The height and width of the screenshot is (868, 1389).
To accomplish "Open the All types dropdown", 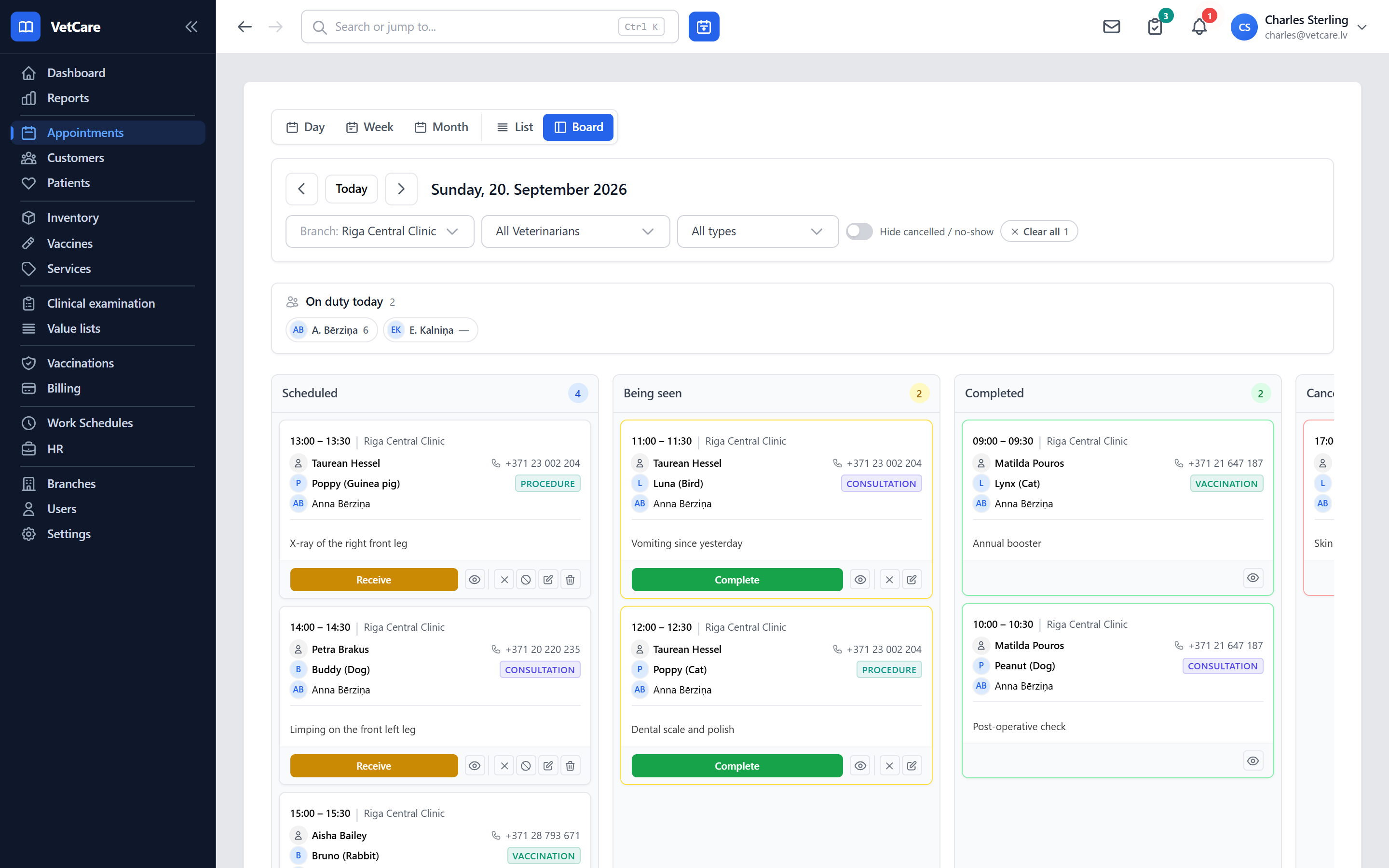I will tap(758, 231).
